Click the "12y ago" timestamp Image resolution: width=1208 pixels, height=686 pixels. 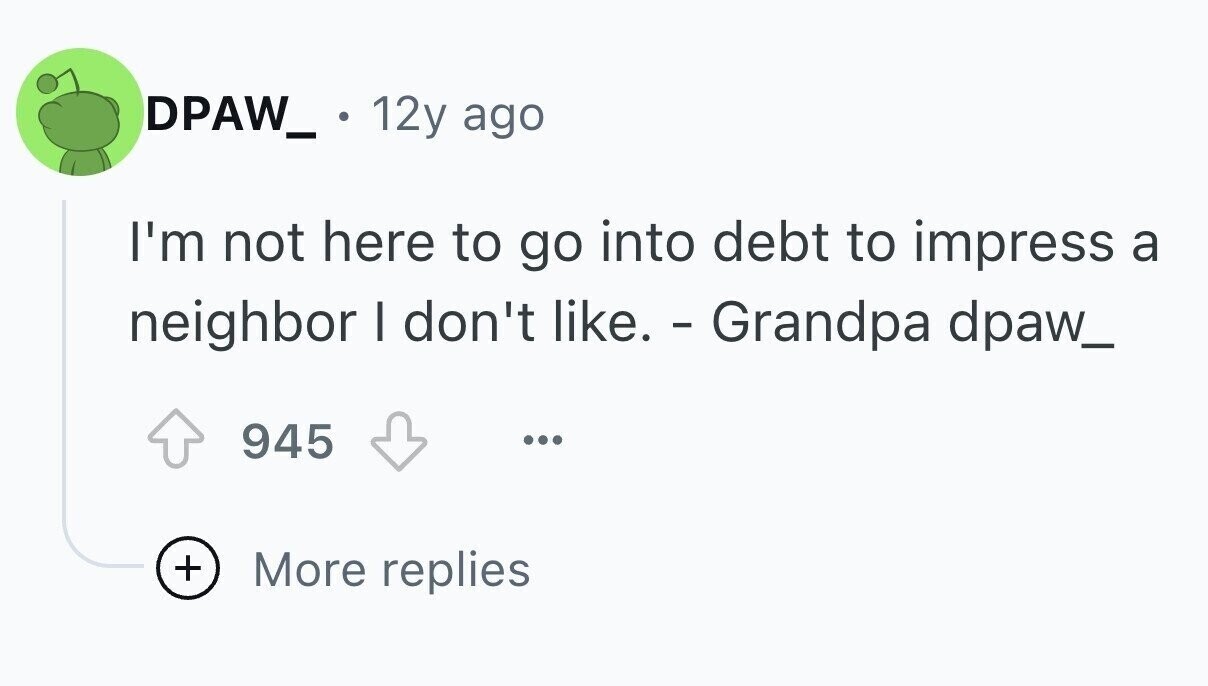(x=458, y=116)
